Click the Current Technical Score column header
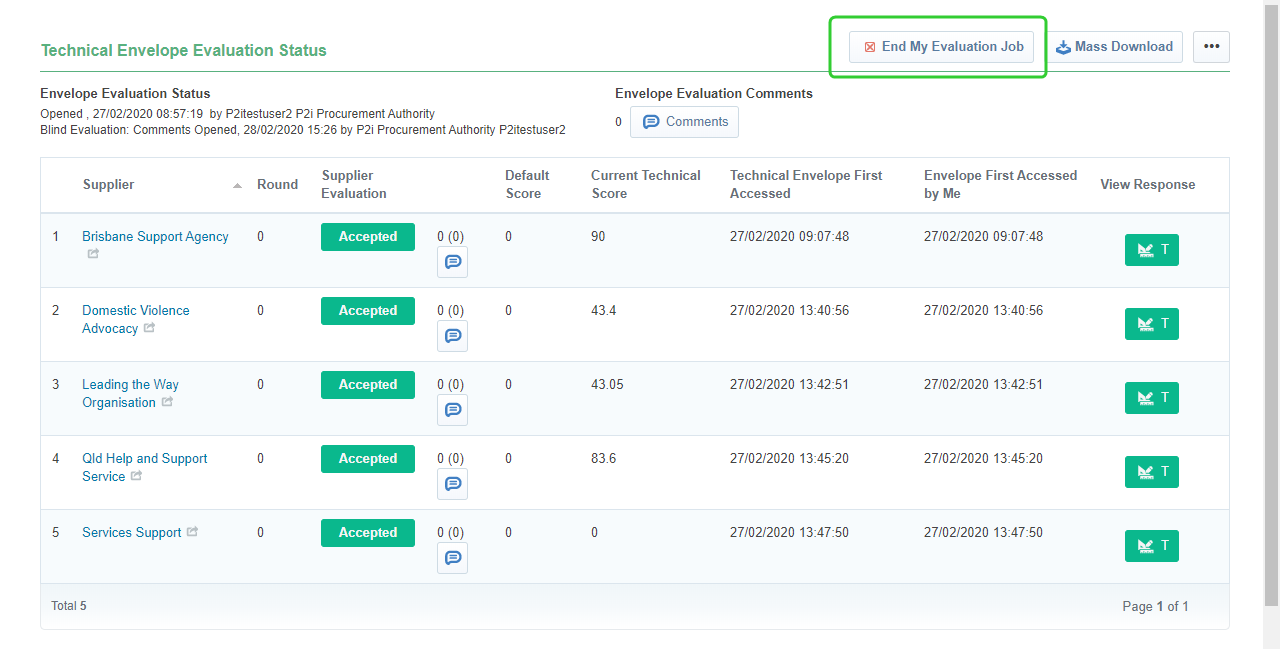 [645, 184]
